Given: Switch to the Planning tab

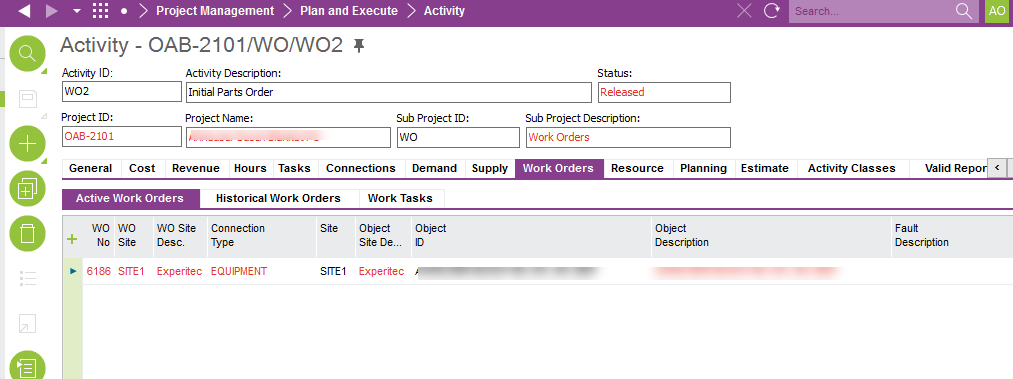Looking at the screenshot, I should pos(704,169).
